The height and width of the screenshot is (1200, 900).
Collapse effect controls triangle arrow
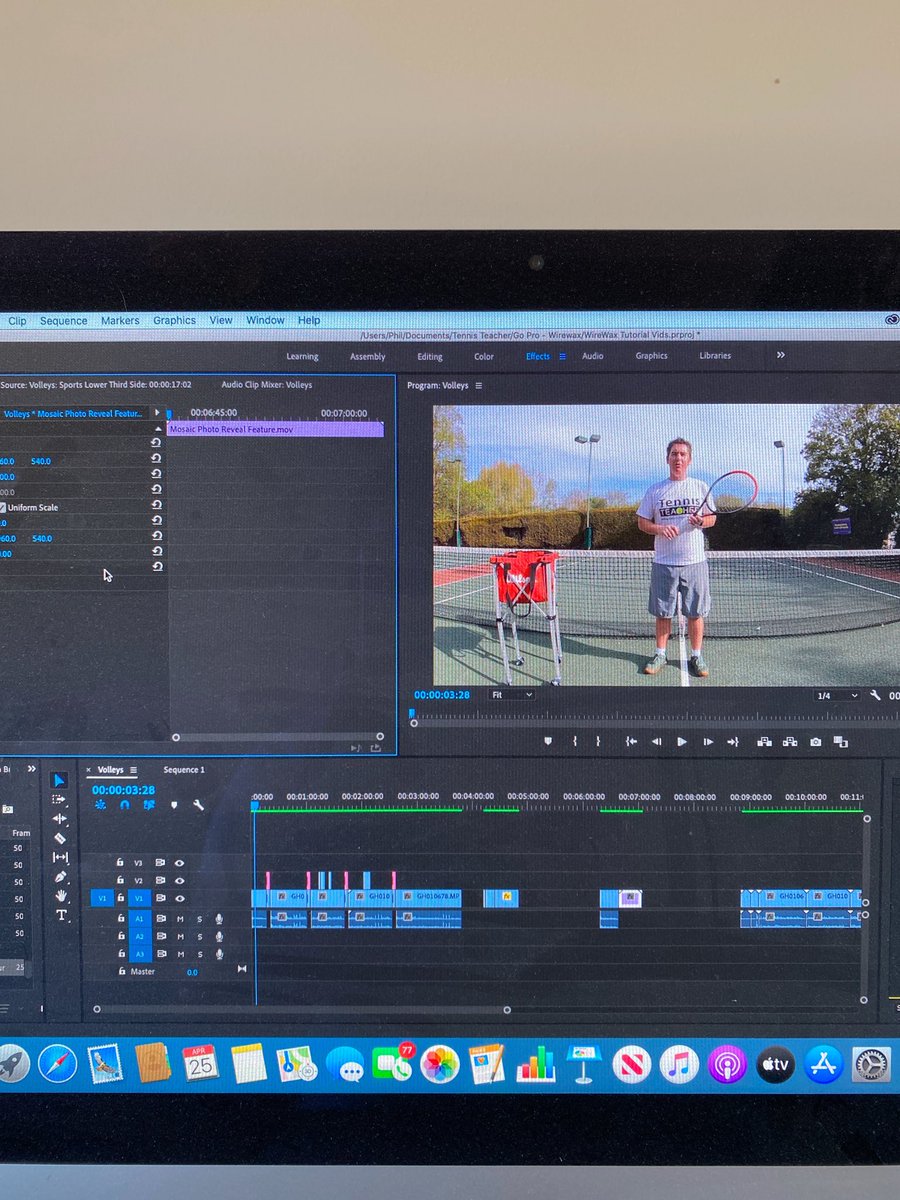tap(157, 428)
